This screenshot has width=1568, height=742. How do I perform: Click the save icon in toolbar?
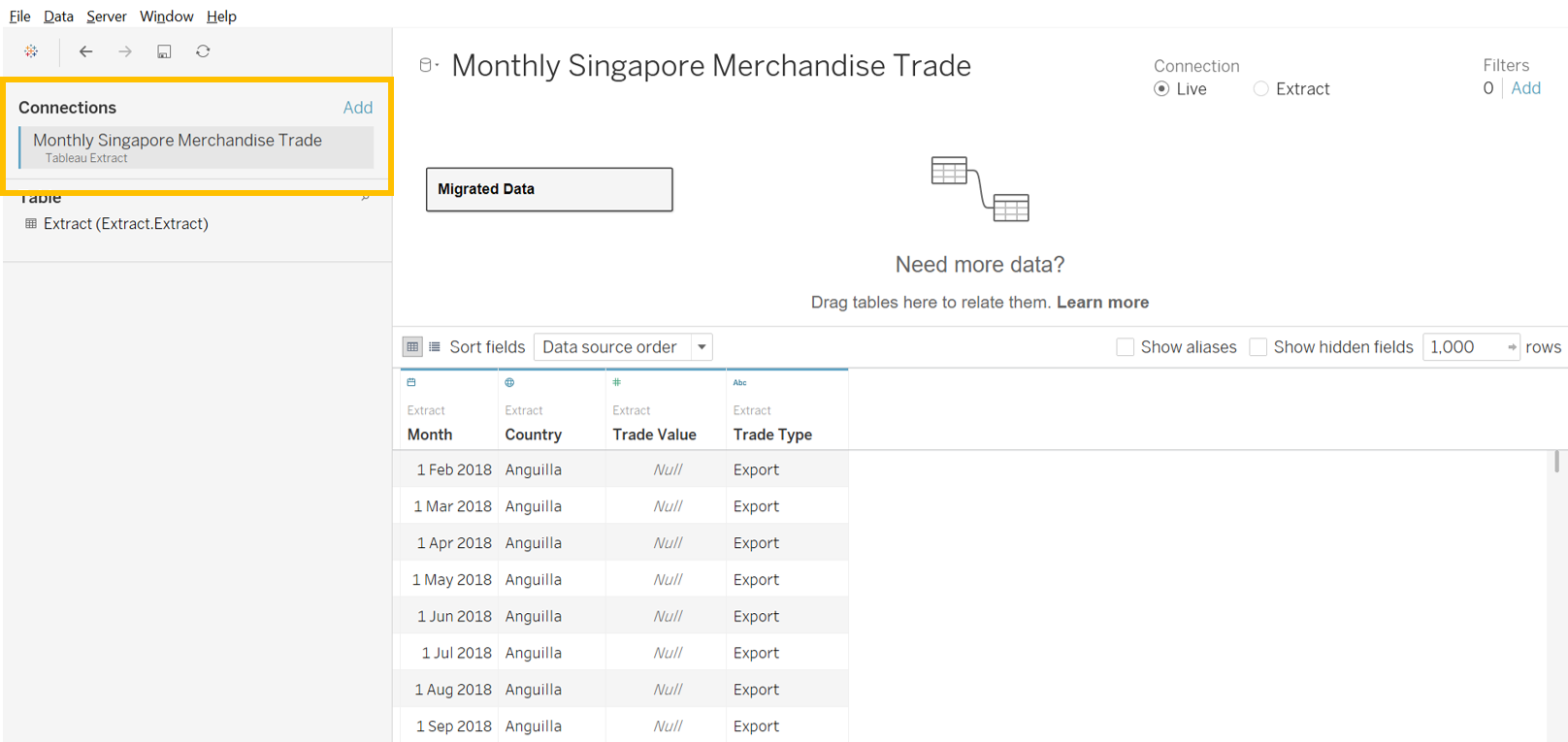tap(164, 51)
